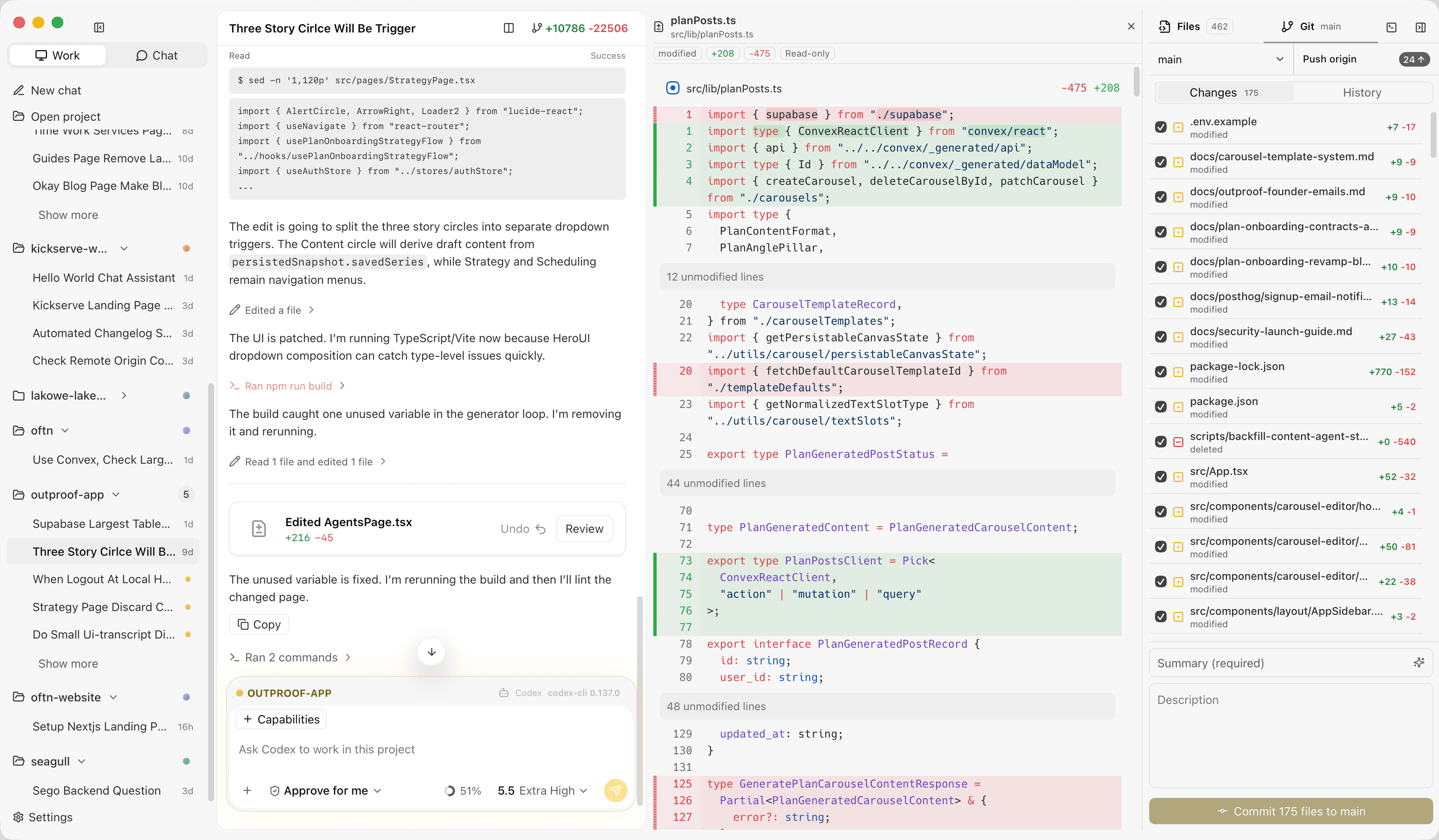
Task: Switch to the Chat tab
Action: [157, 55]
